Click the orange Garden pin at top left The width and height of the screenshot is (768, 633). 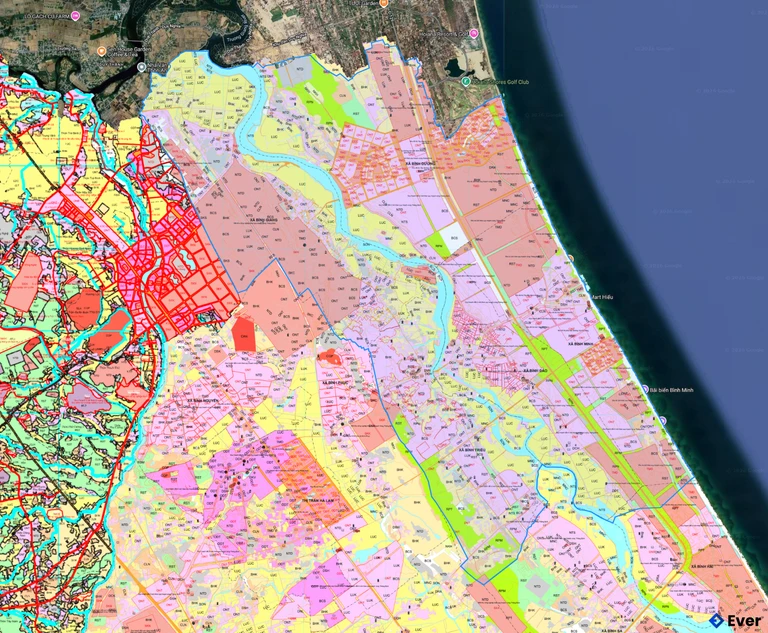pos(102,50)
